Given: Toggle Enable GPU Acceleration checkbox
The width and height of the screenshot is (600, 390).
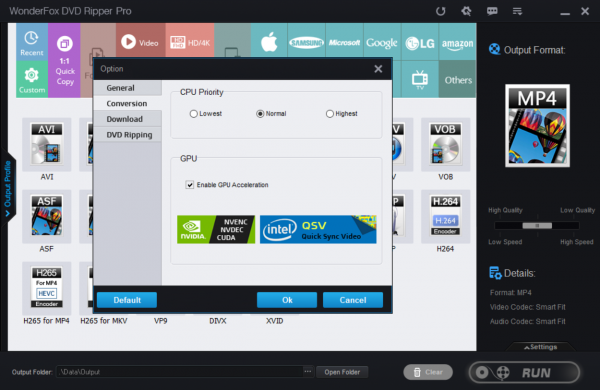Looking at the screenshot, I should [x=190, y=185].
